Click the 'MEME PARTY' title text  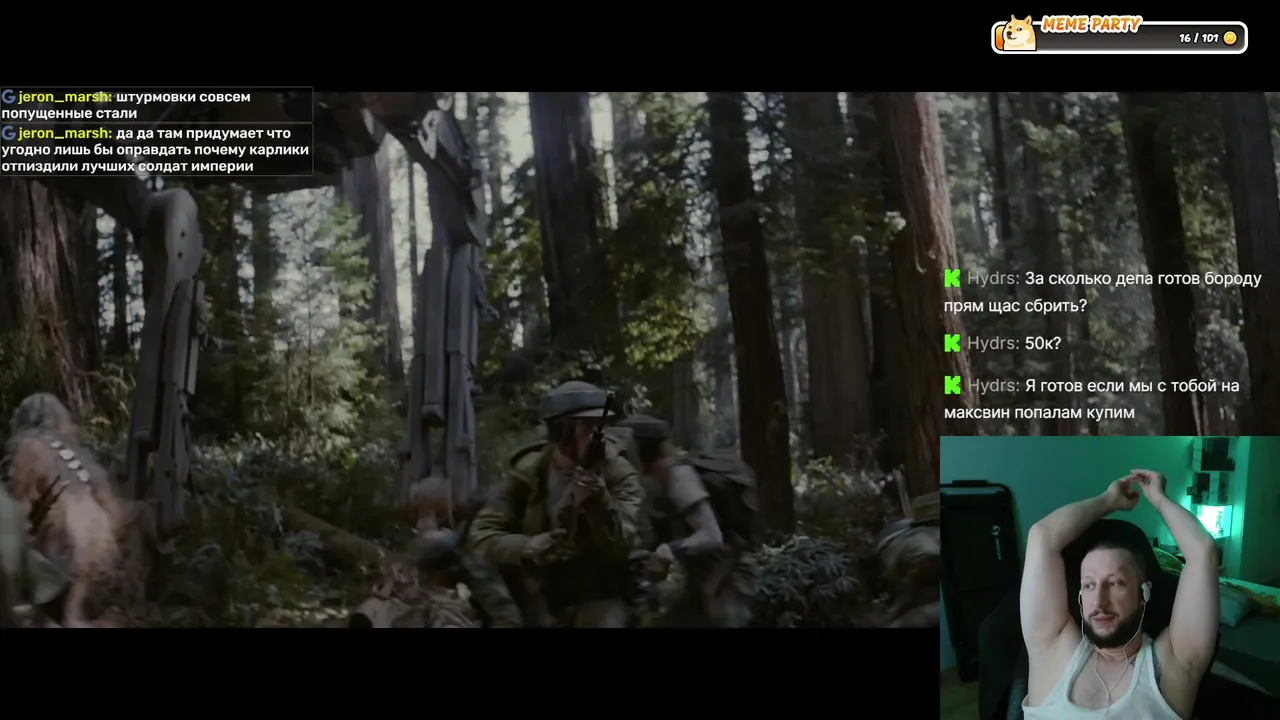pyautogui.click(x=1091, y=24)
